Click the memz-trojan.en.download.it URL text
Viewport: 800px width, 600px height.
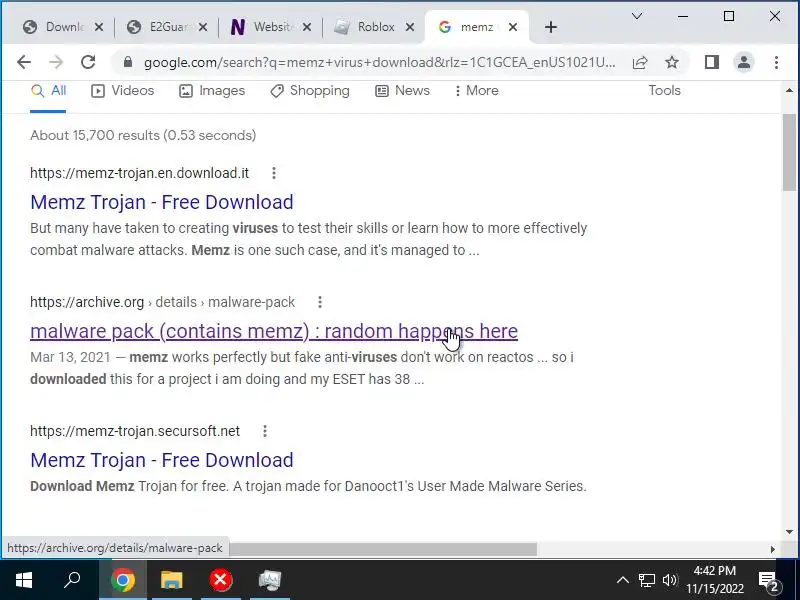coord(139,173)
